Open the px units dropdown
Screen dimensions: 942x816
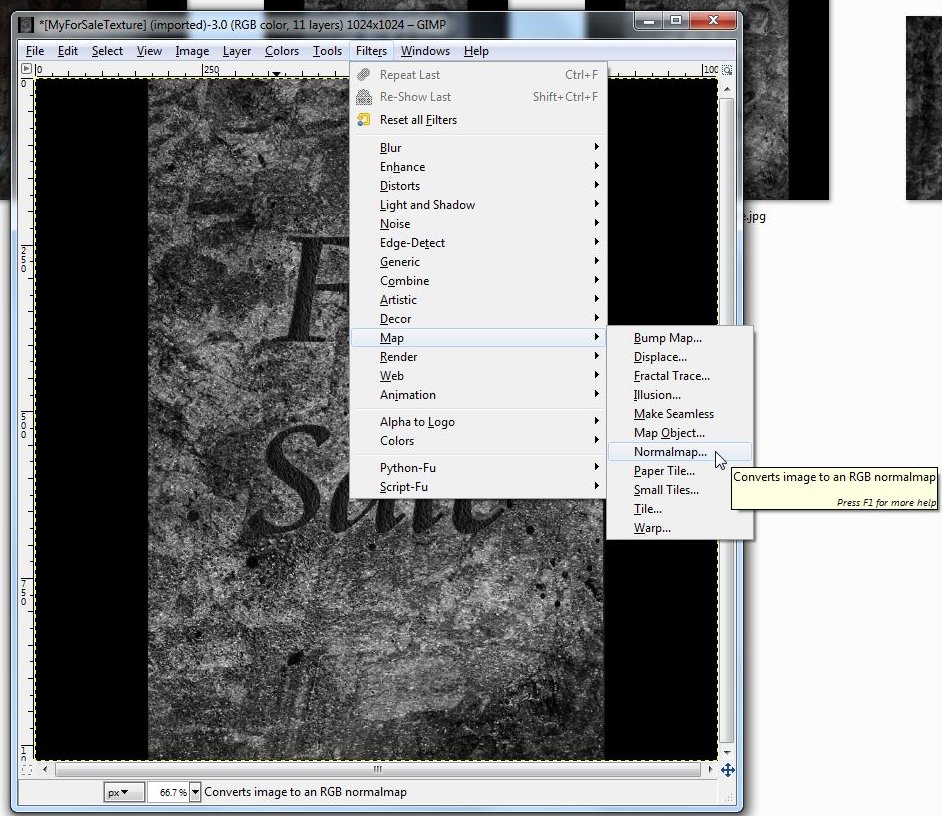coord(124,793)
